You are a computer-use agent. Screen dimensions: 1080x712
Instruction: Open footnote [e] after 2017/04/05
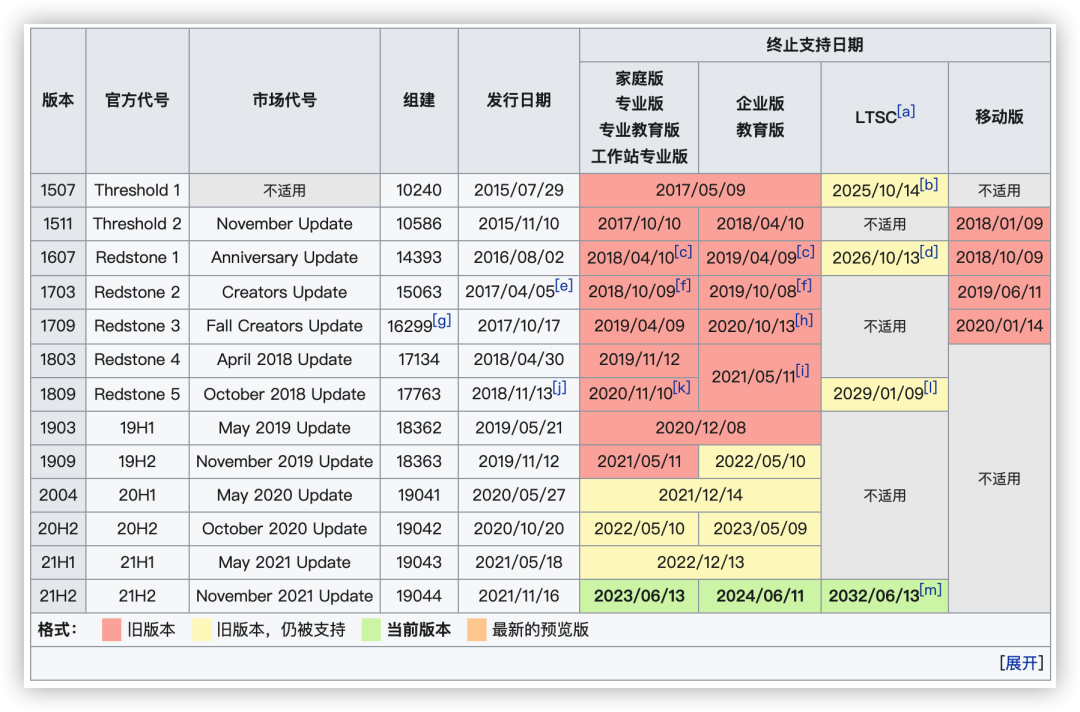point(563,285)
